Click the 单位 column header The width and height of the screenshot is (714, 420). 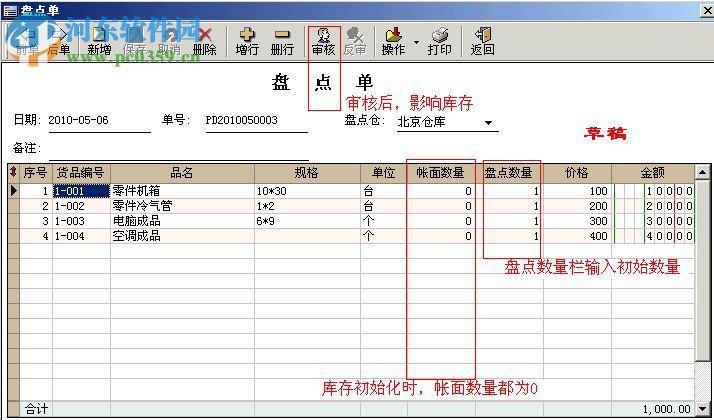(383, 173)
